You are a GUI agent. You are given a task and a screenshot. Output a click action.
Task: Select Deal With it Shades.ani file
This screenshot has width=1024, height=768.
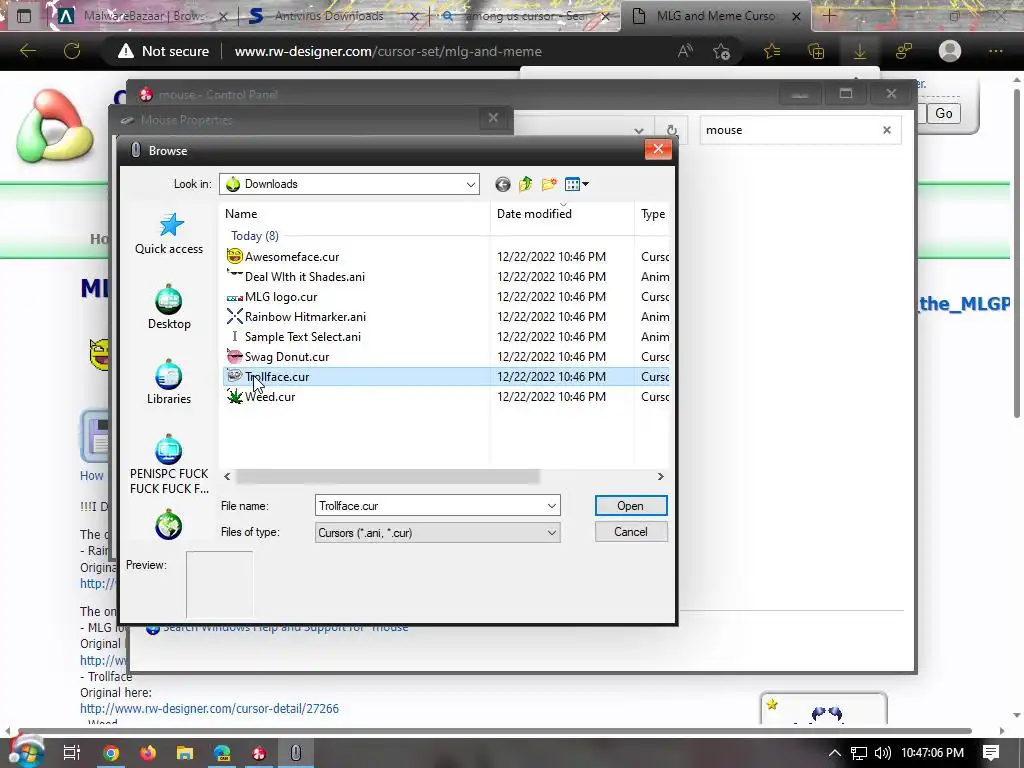click(296, 277)
